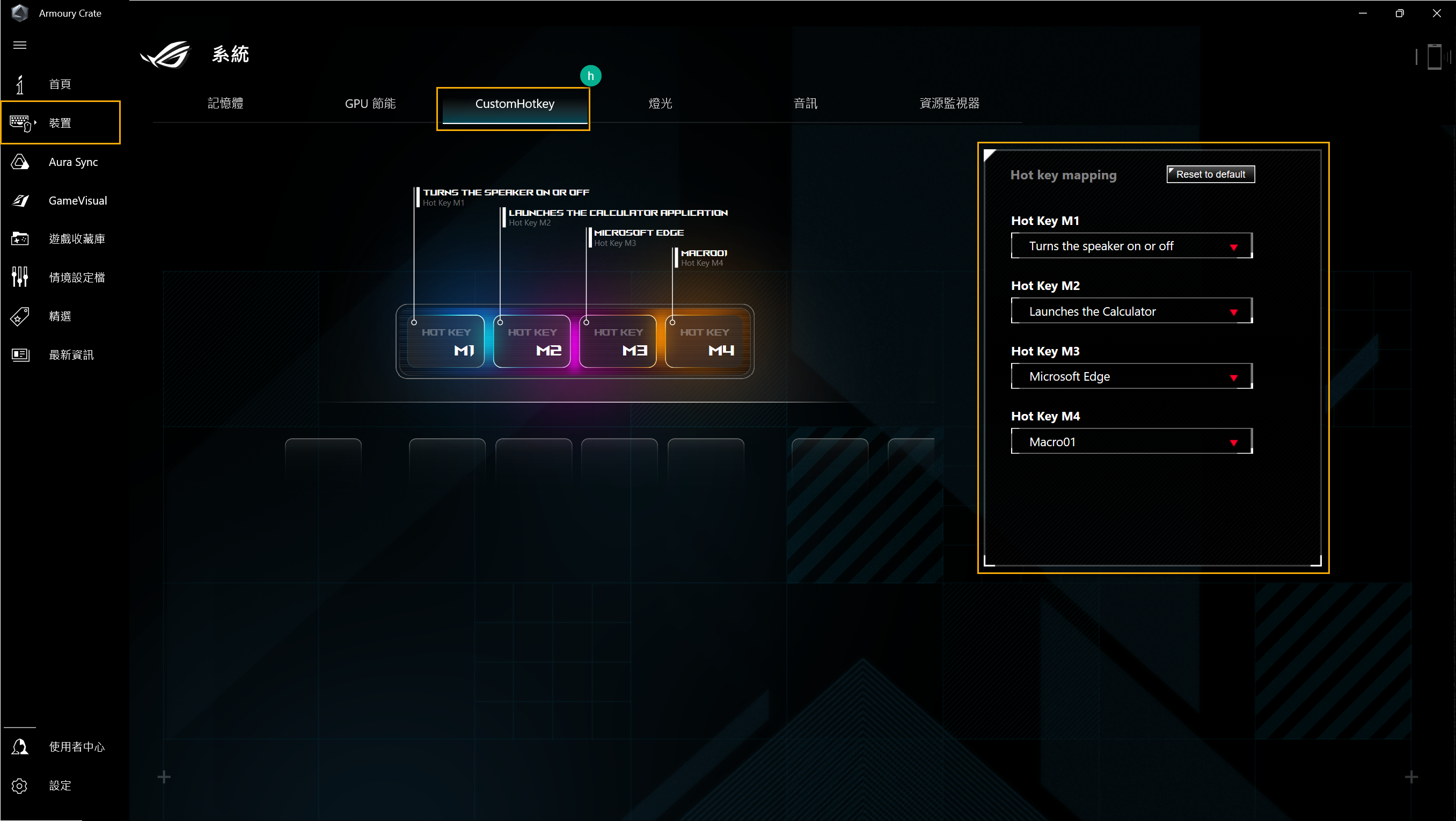This screenshot has width=1456, height=821.
Task: Switch to the 燈光 tab
Action: coord(660,104)
